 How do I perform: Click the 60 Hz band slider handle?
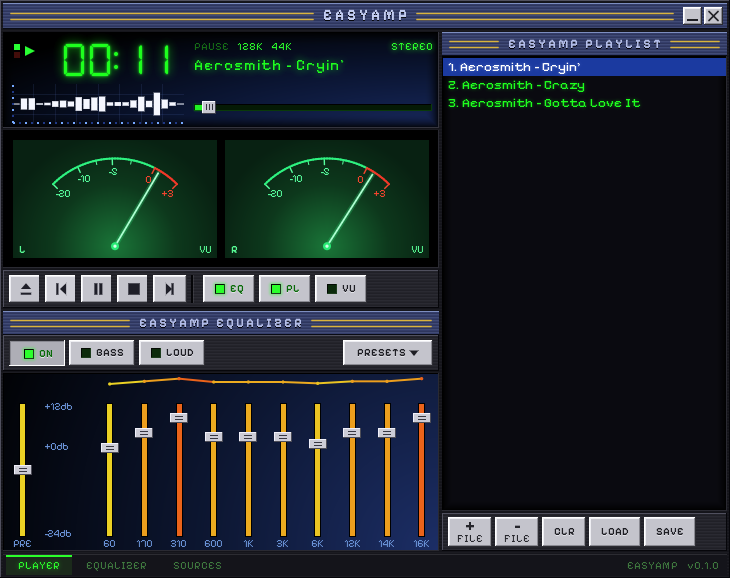(x=109, y=448)
